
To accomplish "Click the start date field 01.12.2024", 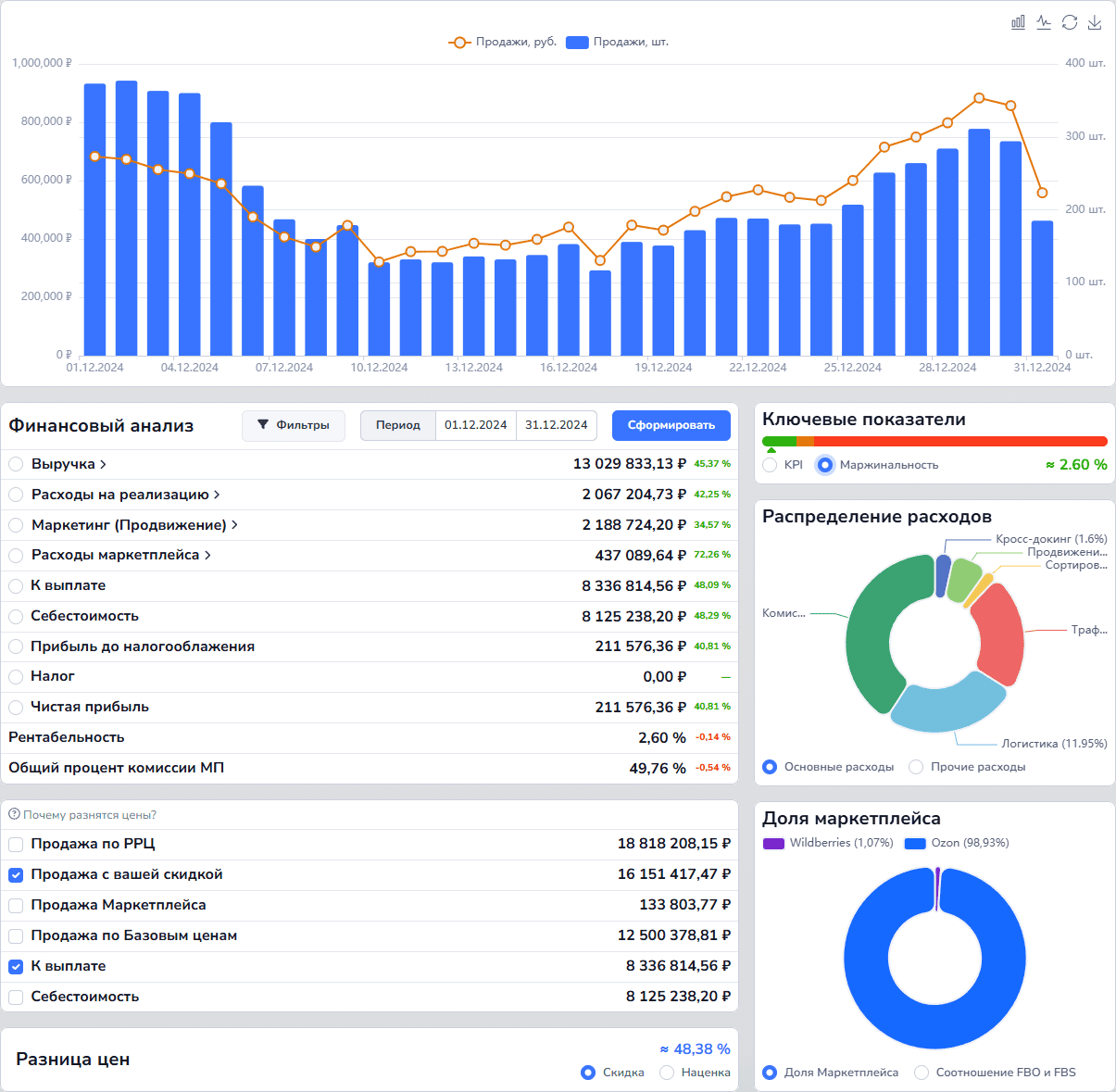I will [475, 425].
